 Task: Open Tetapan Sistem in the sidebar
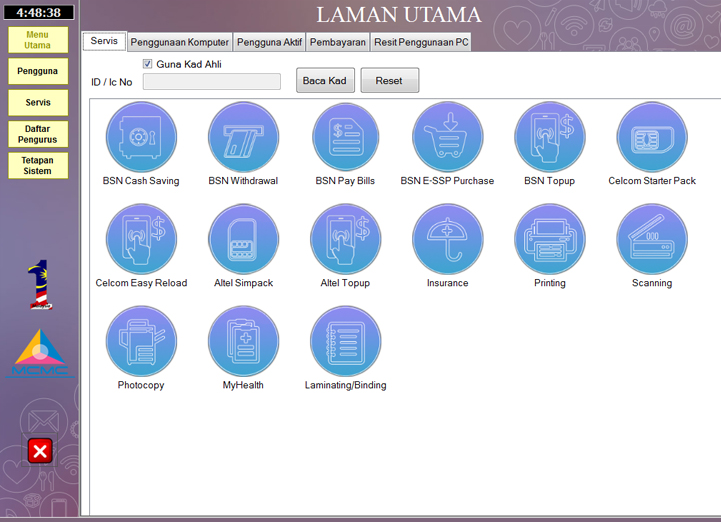coord(38,166)
